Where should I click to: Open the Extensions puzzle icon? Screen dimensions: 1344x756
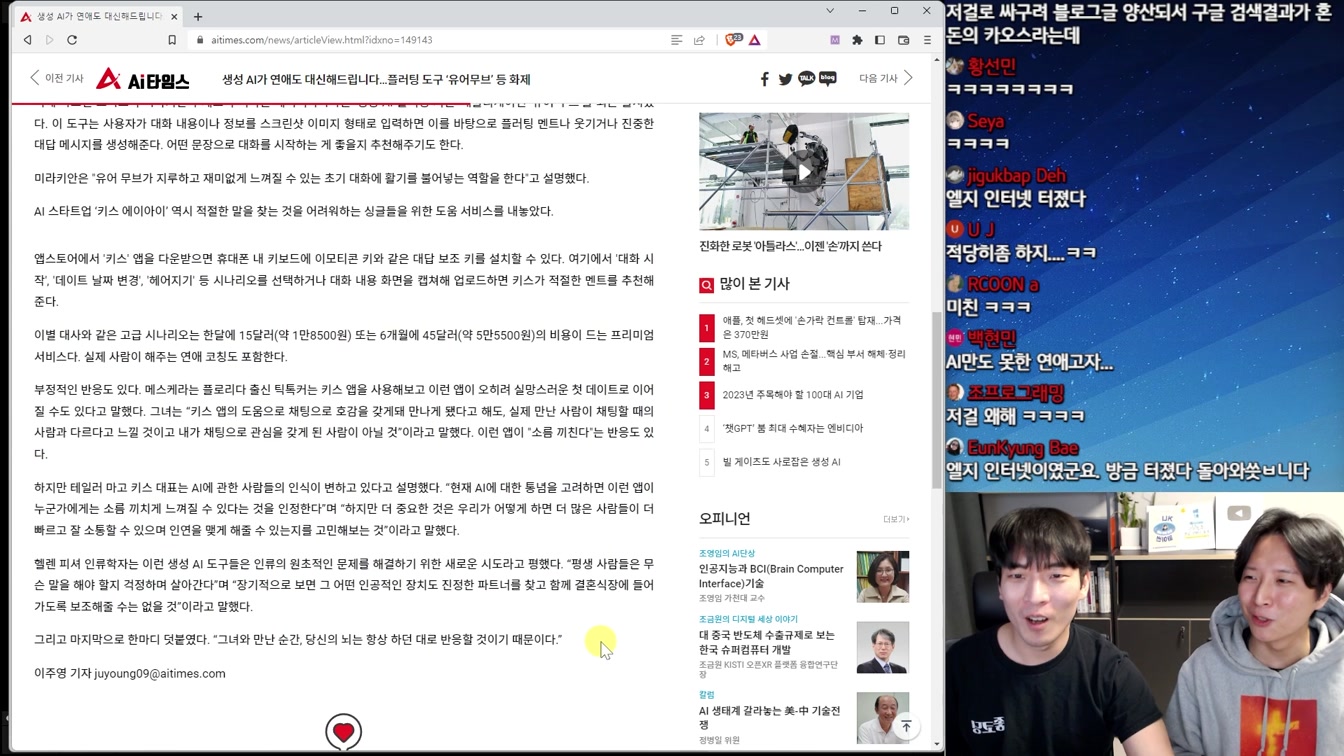pos(857,40)
